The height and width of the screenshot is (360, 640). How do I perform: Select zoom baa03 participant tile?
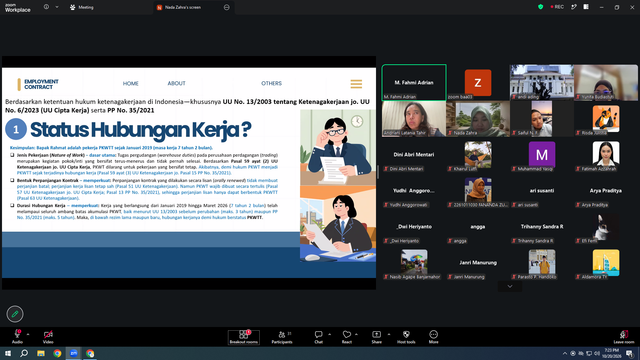point(478,82)
